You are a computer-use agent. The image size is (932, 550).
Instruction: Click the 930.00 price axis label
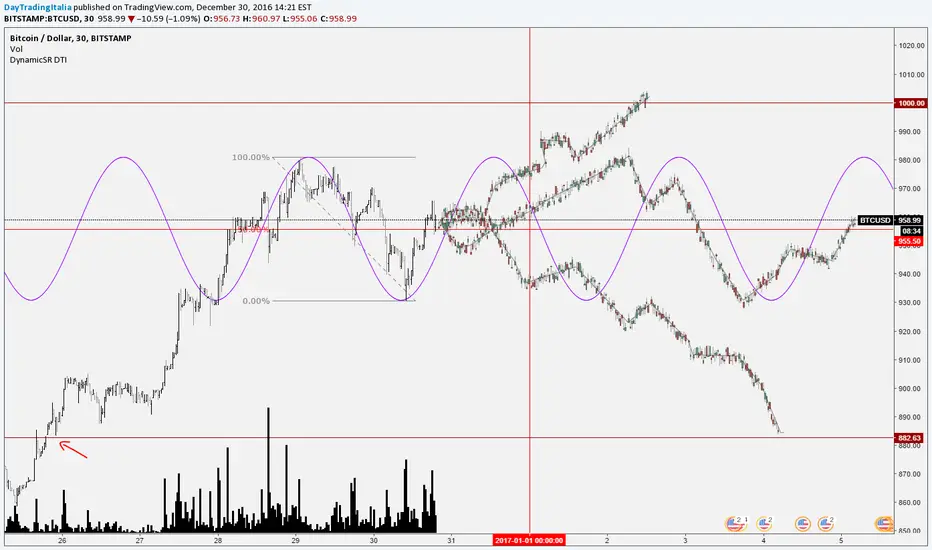point(912,303)
